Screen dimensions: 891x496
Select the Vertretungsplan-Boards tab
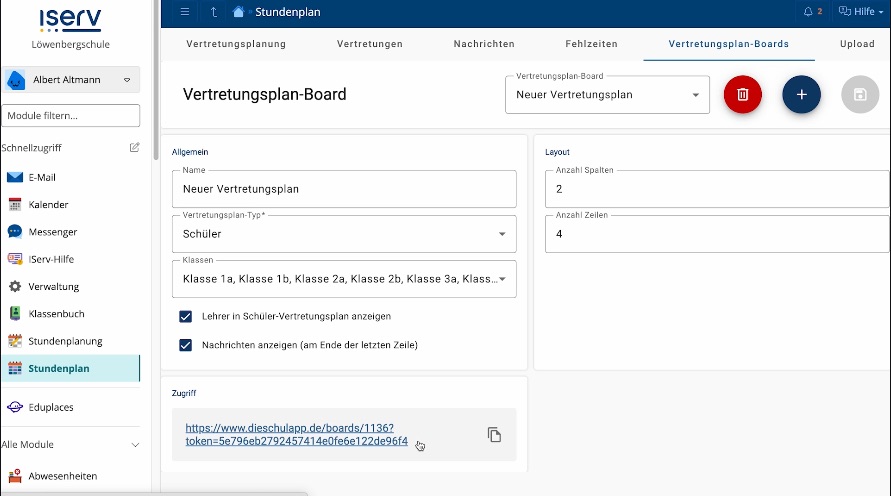click(x=728, y=44)
